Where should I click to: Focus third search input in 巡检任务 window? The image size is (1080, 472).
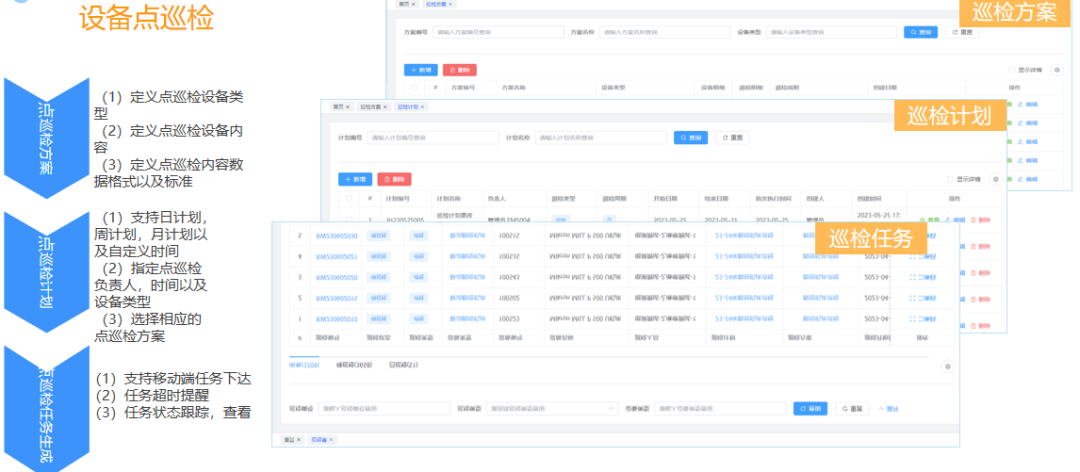tap(720, 409)
